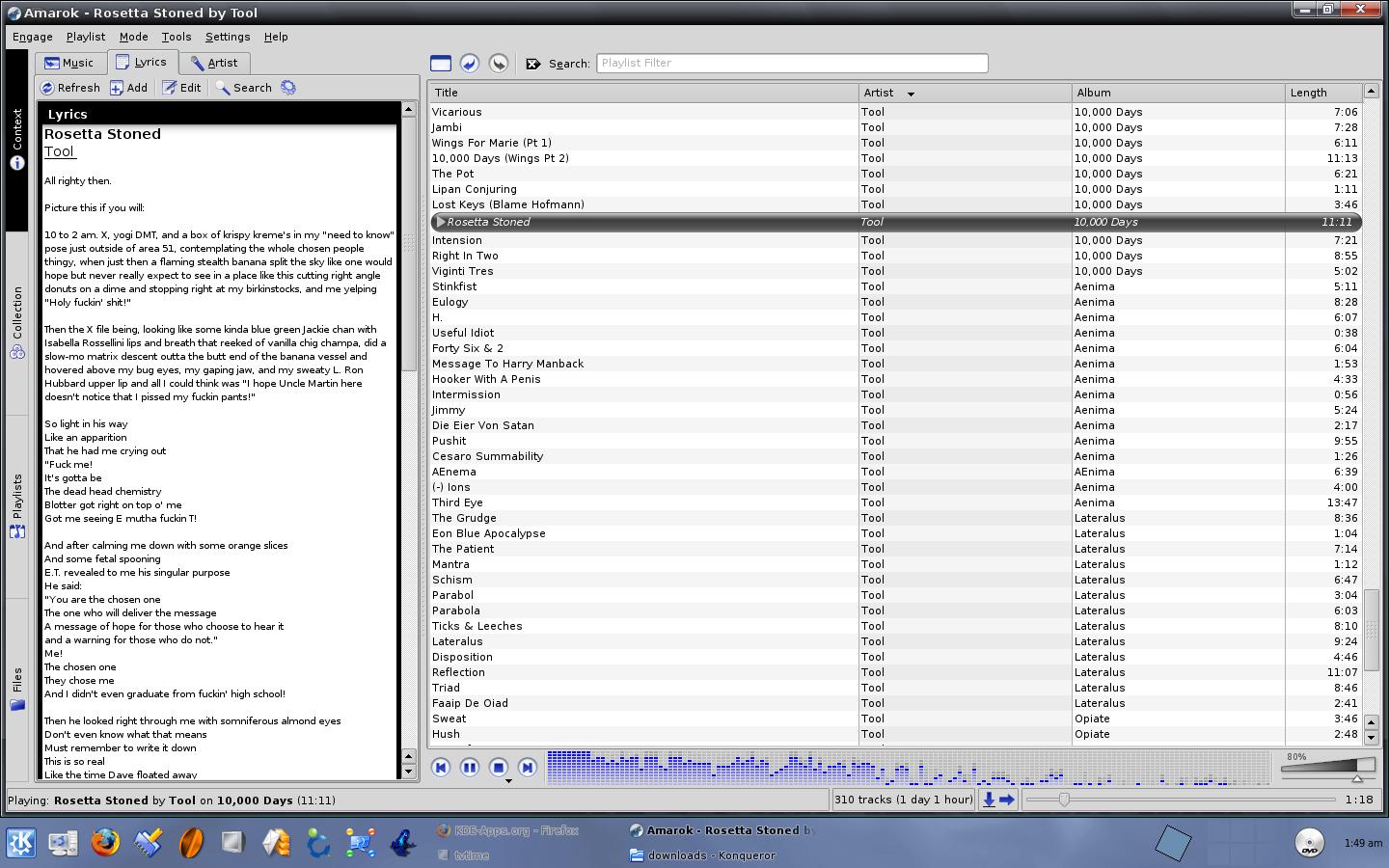Open the Playlist menu
This screenshot has width=1389, height=868.
86,37
